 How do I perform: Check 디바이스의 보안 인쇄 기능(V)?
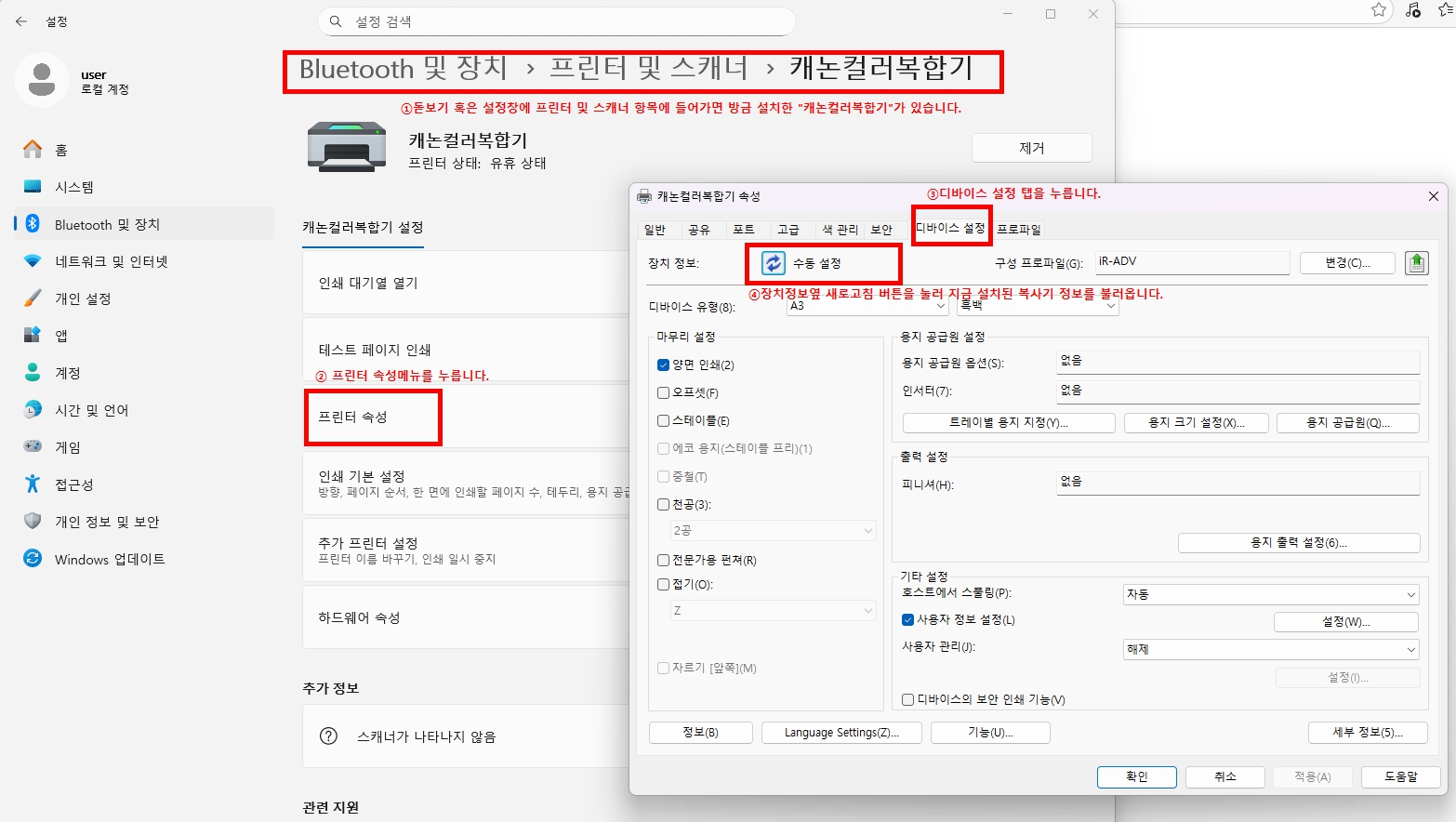[x=907, y=699]
